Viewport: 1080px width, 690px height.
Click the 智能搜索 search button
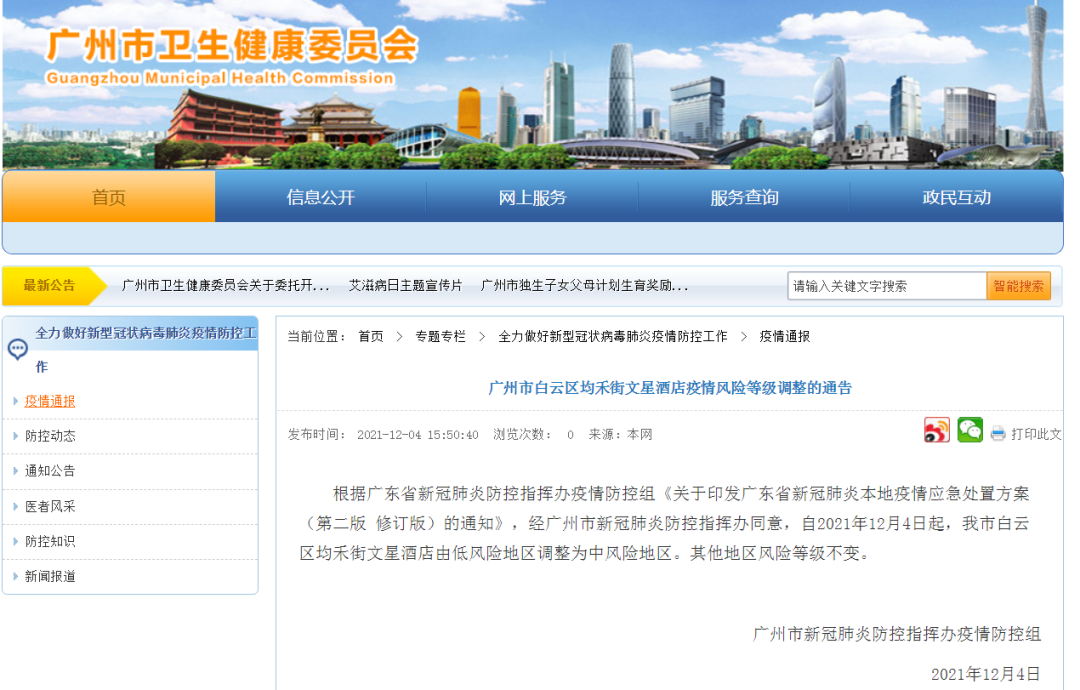click(1019, 285)
